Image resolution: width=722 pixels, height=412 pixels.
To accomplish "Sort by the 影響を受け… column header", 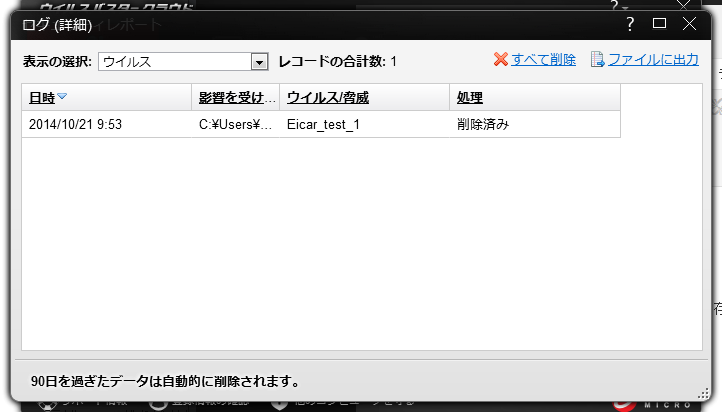I will coord(236,98).
